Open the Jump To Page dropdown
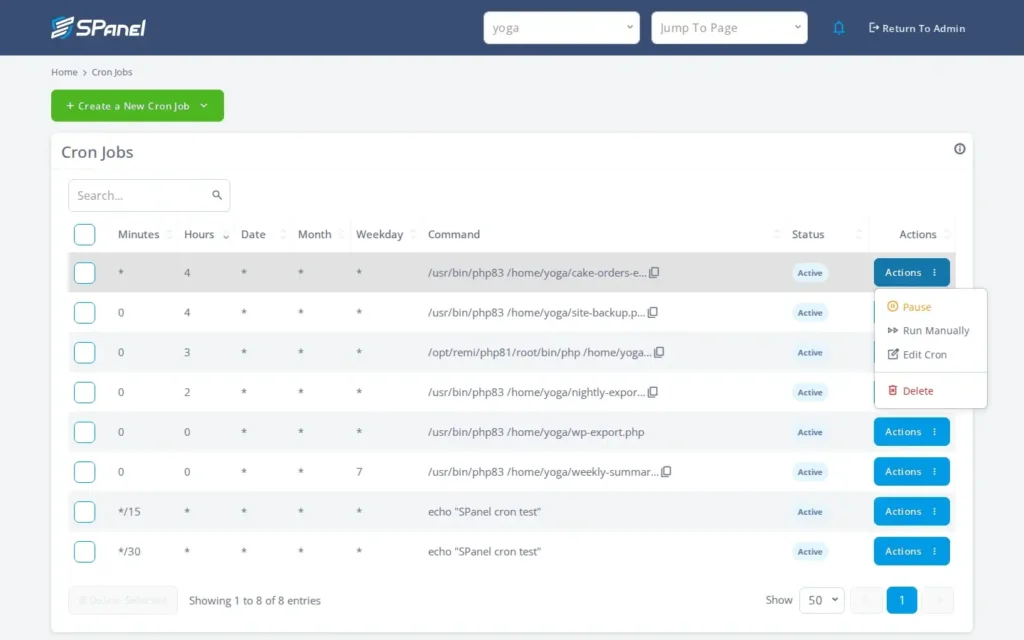Screen dimensions: 1024x640 [x=729, y=27]
